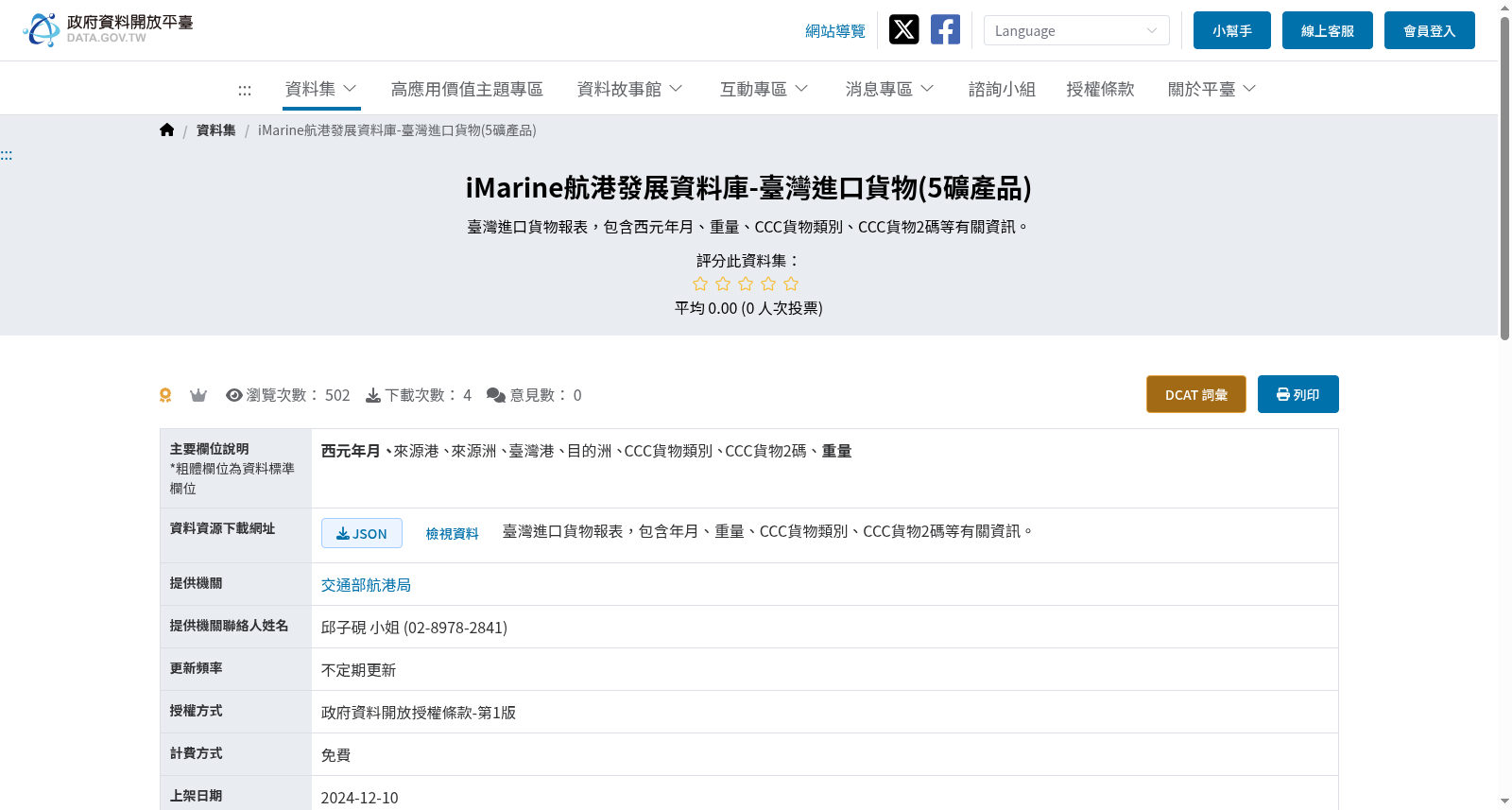Screen dimensions: 1512x810
Task: Rate dataset with fifth star
Action: (x=791, y=284)
